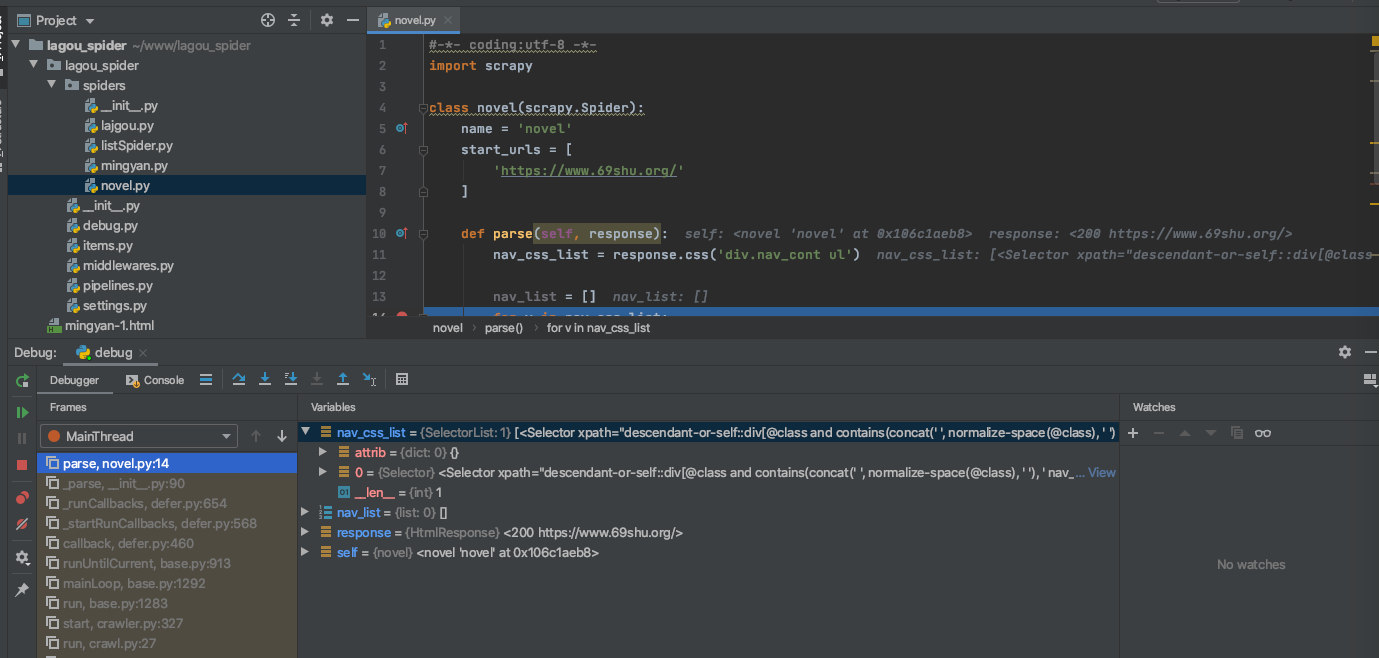Switch to the Debugger tab
The height and width of the screenshot is (658, 1379).
pyautogui.click(x=74, y=380)
